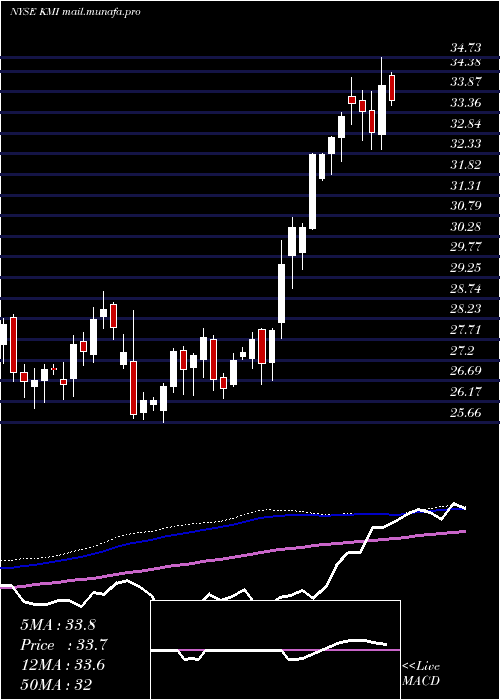
Task: Click the tall white candle spanning 30.28 to 32.33
Action: point(312,191)
